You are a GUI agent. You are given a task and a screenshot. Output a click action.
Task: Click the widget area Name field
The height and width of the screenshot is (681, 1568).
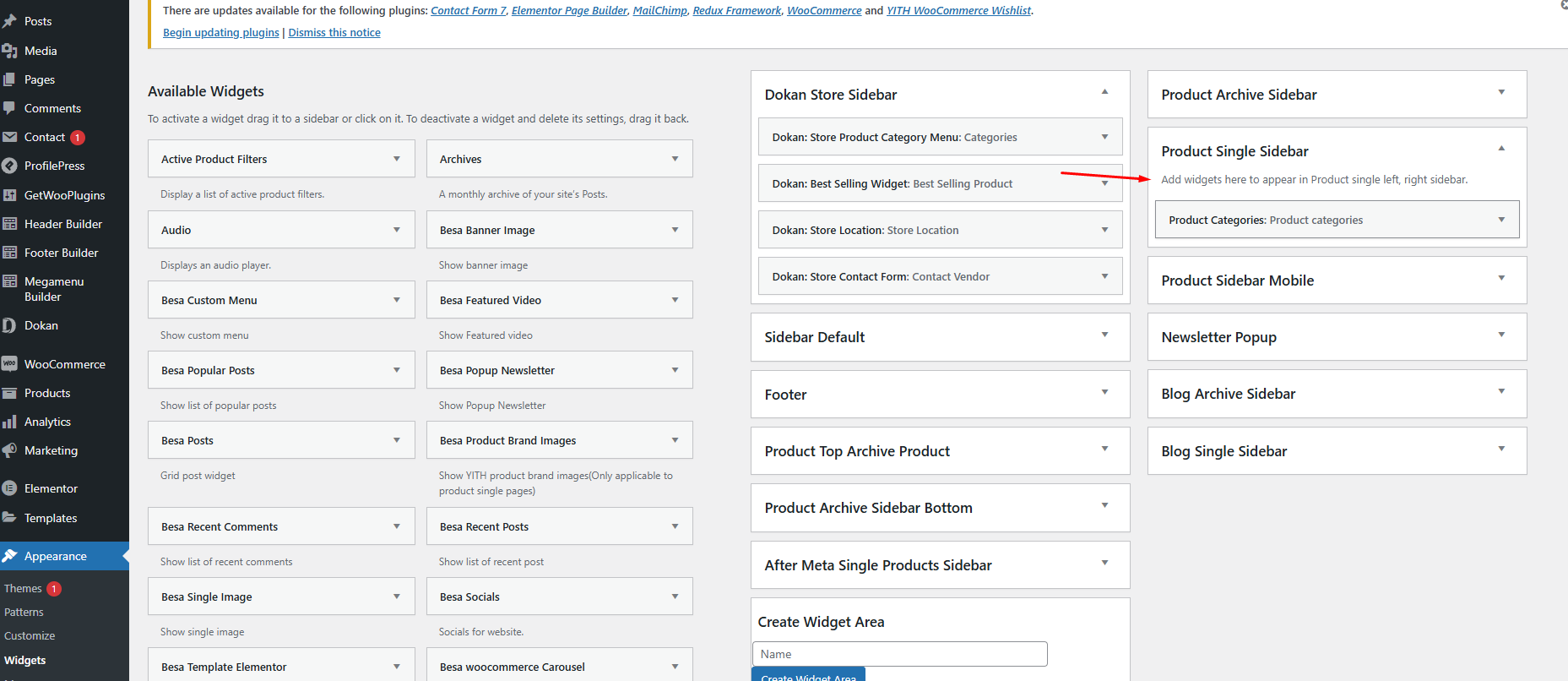pos(899,654)
